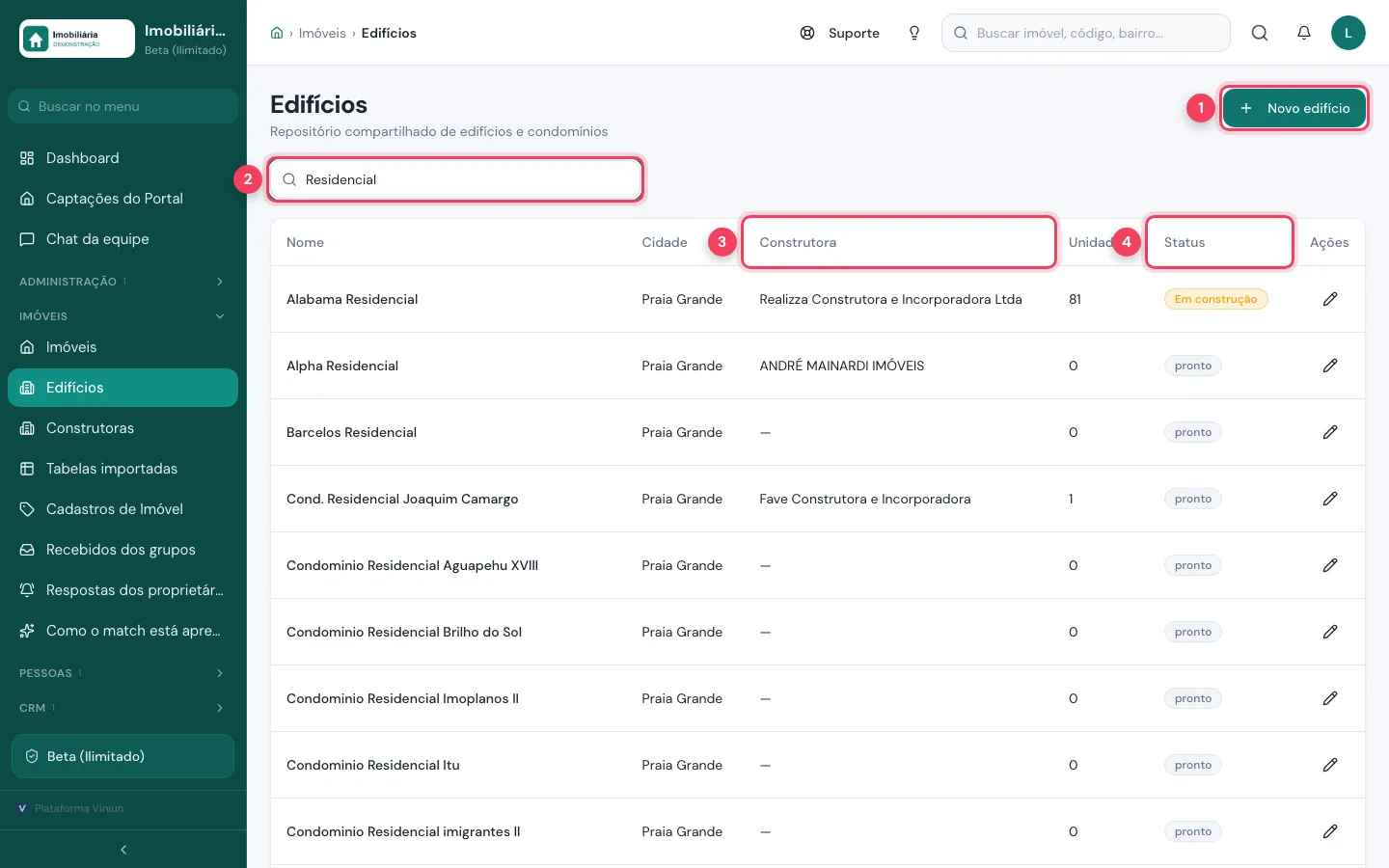Select Imóveis in the sidebar menu
The width and height of the screenshot is (1389, 868).
[123, 347]
